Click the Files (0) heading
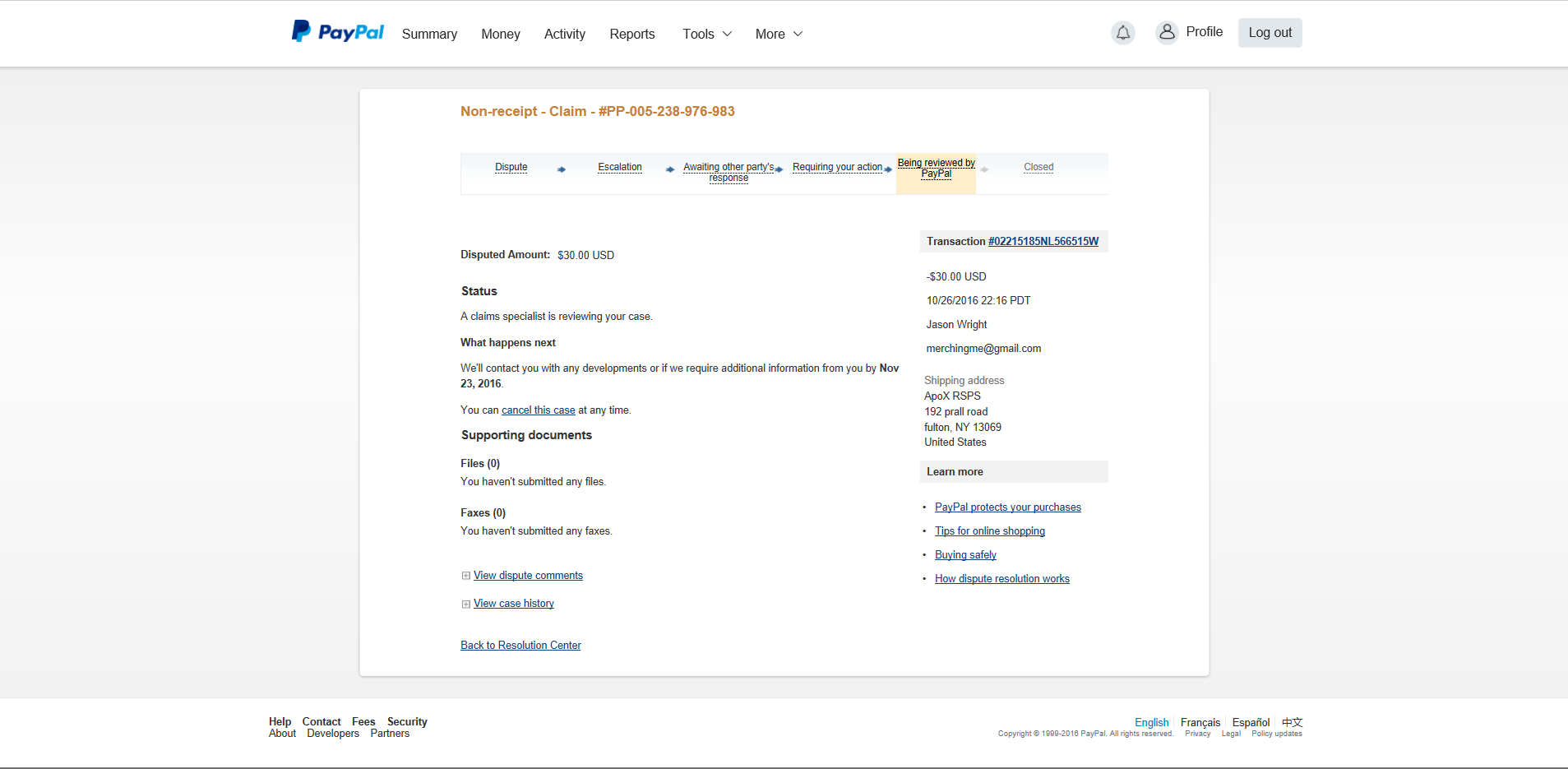The width and height of the screenshot is (1568, 769). (480, 464)
